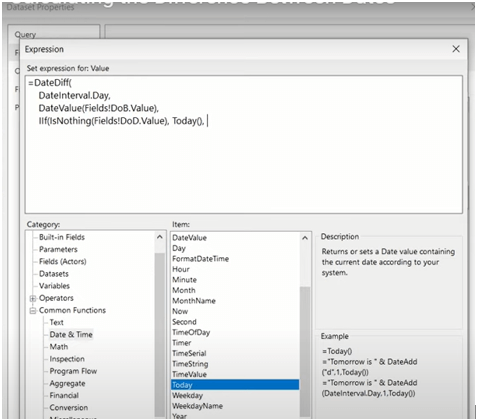477x419 pixels.
Task: Click inside the expression text editor
Action: click(x=244, y=144)
